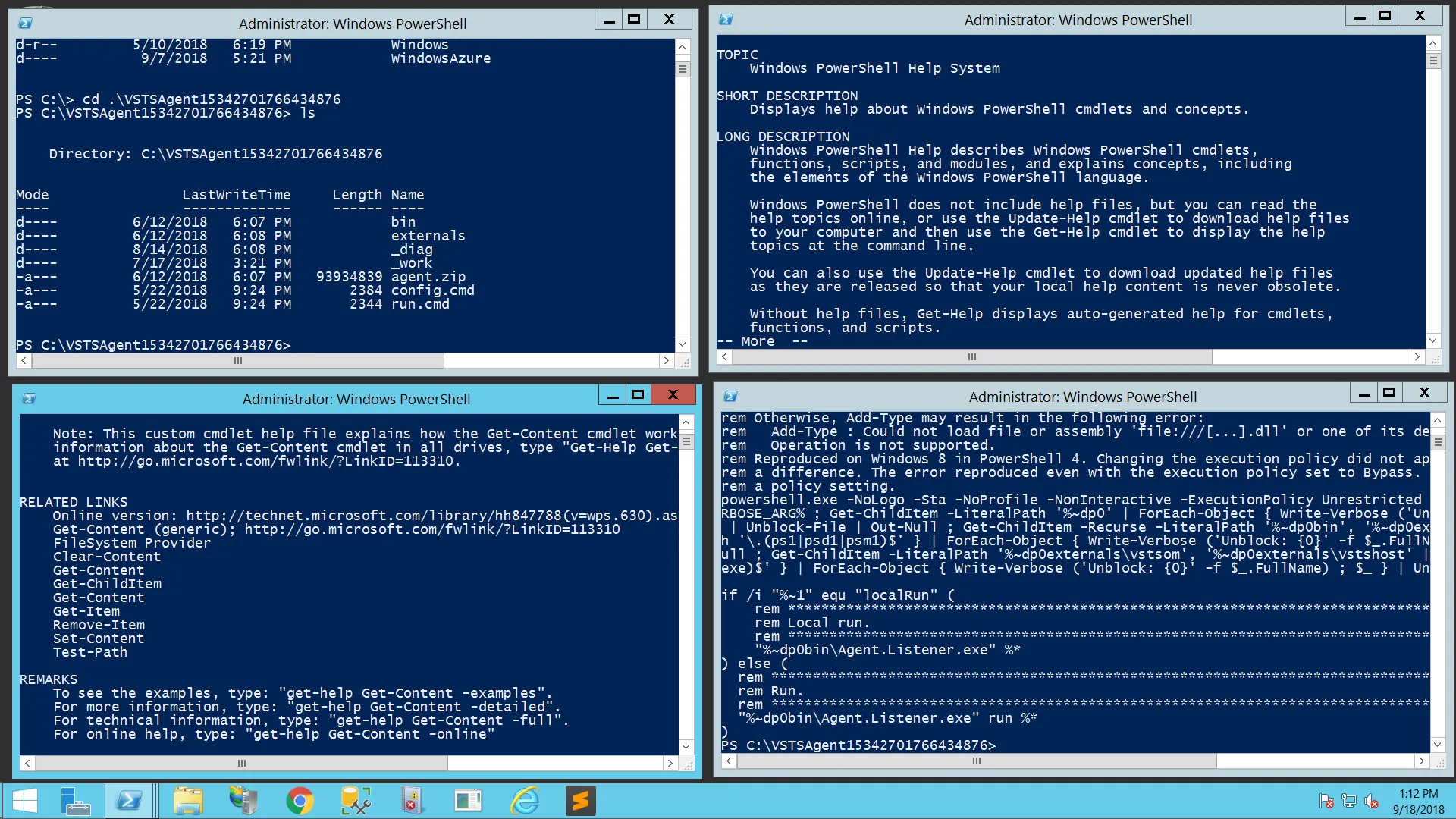Image resolution: width=1456 pixels, height=819 pixels.
Task: Open Server Manager from taskbar
Action: tap(75, 801)
